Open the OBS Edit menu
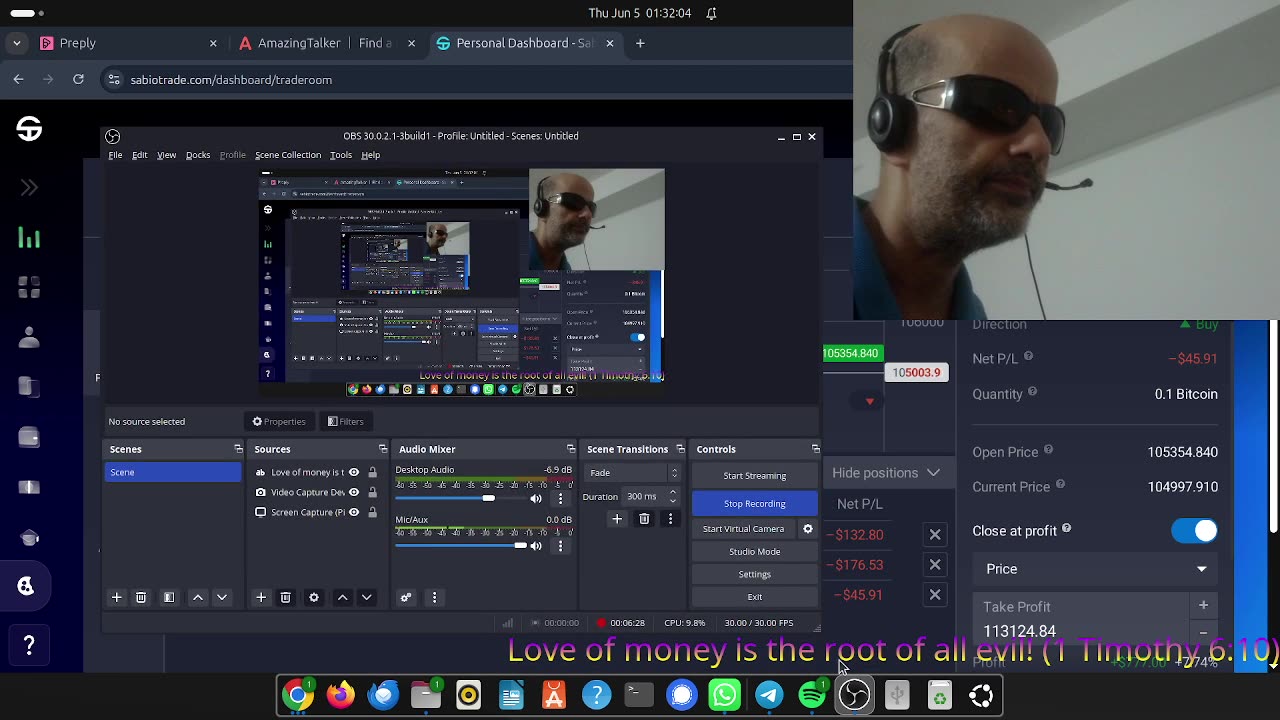Viewport: 1280px width, 720px height. pos(140,155)
